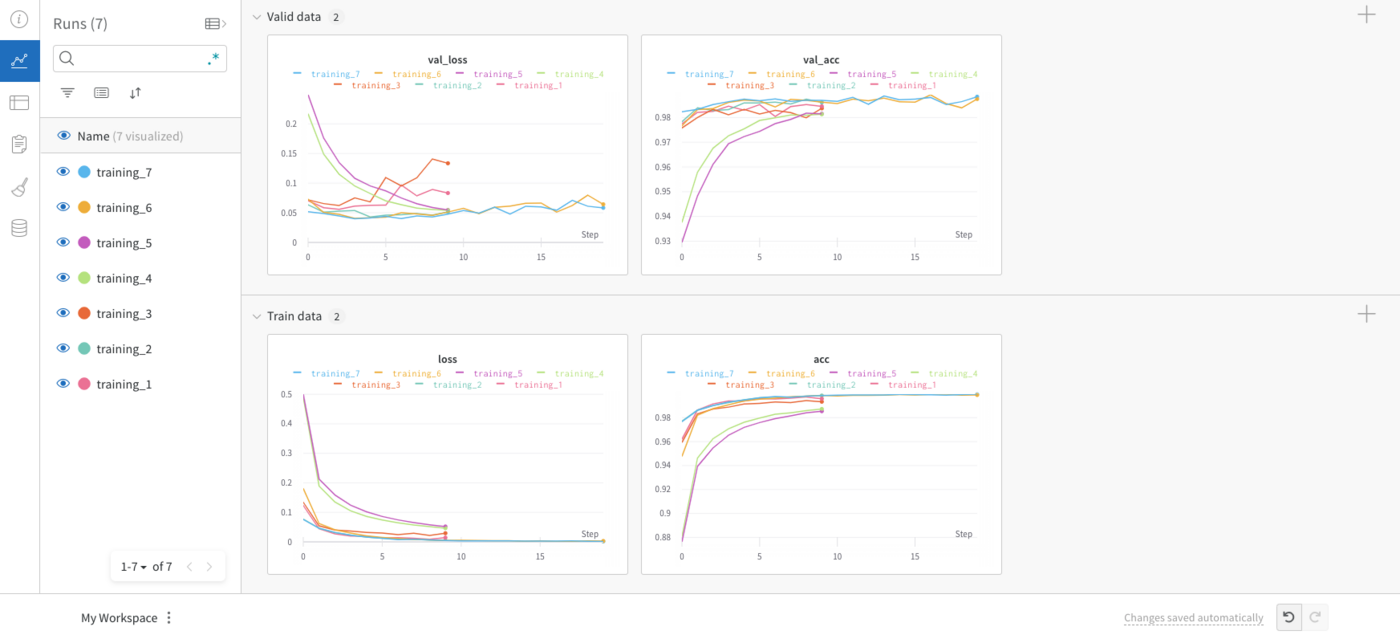The width and height of the screenshot is (1400, 639).
Task: Open the run overview info icon
Action: 19,19
